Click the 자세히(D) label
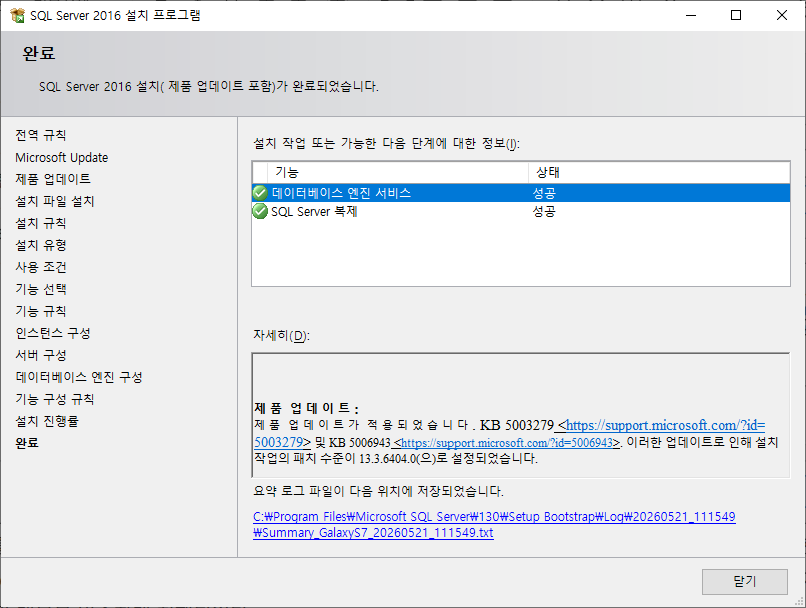Image resolution: width=806 pixels, height=608 pixels. coord(281,336)
